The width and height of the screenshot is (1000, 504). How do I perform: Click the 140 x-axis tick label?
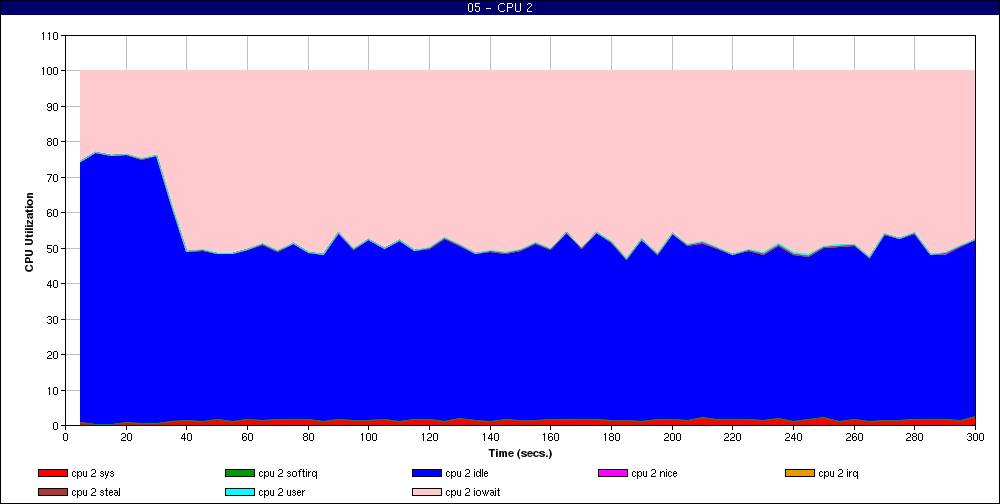490,437
